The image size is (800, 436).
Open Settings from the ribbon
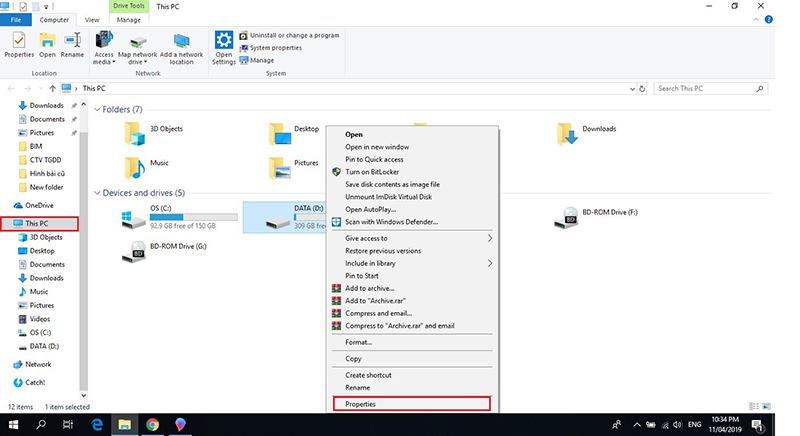224,46
